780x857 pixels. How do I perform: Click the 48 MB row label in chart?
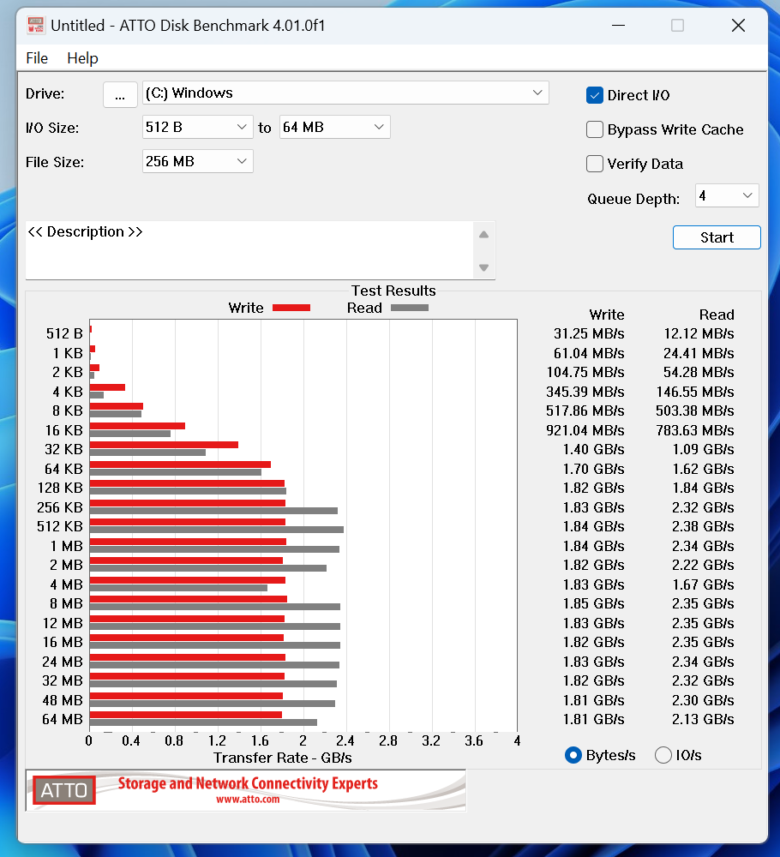(62, 700)
